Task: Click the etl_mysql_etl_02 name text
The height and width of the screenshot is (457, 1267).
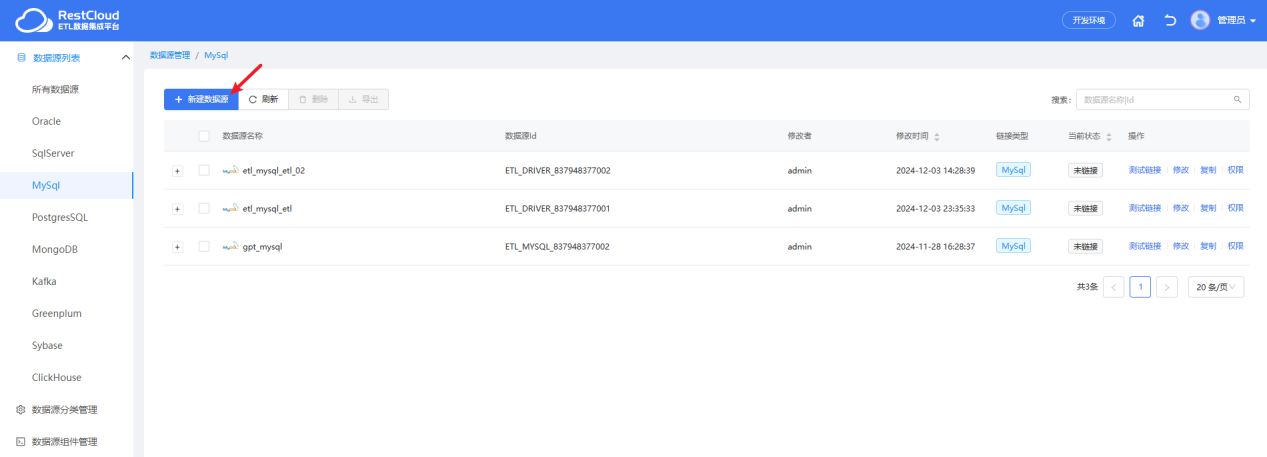Action: (x=274, y=170)
